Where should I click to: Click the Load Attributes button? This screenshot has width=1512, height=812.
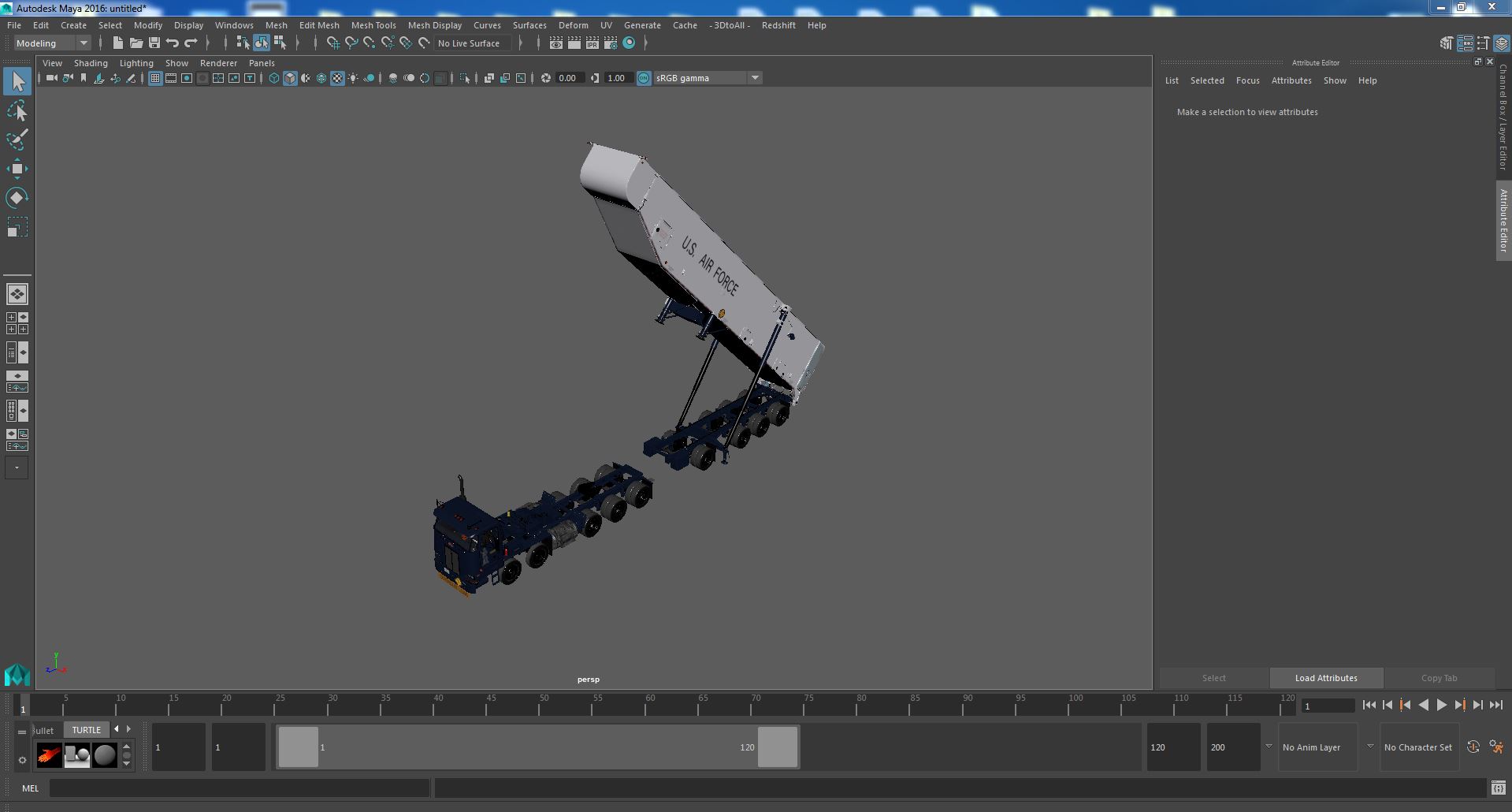click(1326, 678)
